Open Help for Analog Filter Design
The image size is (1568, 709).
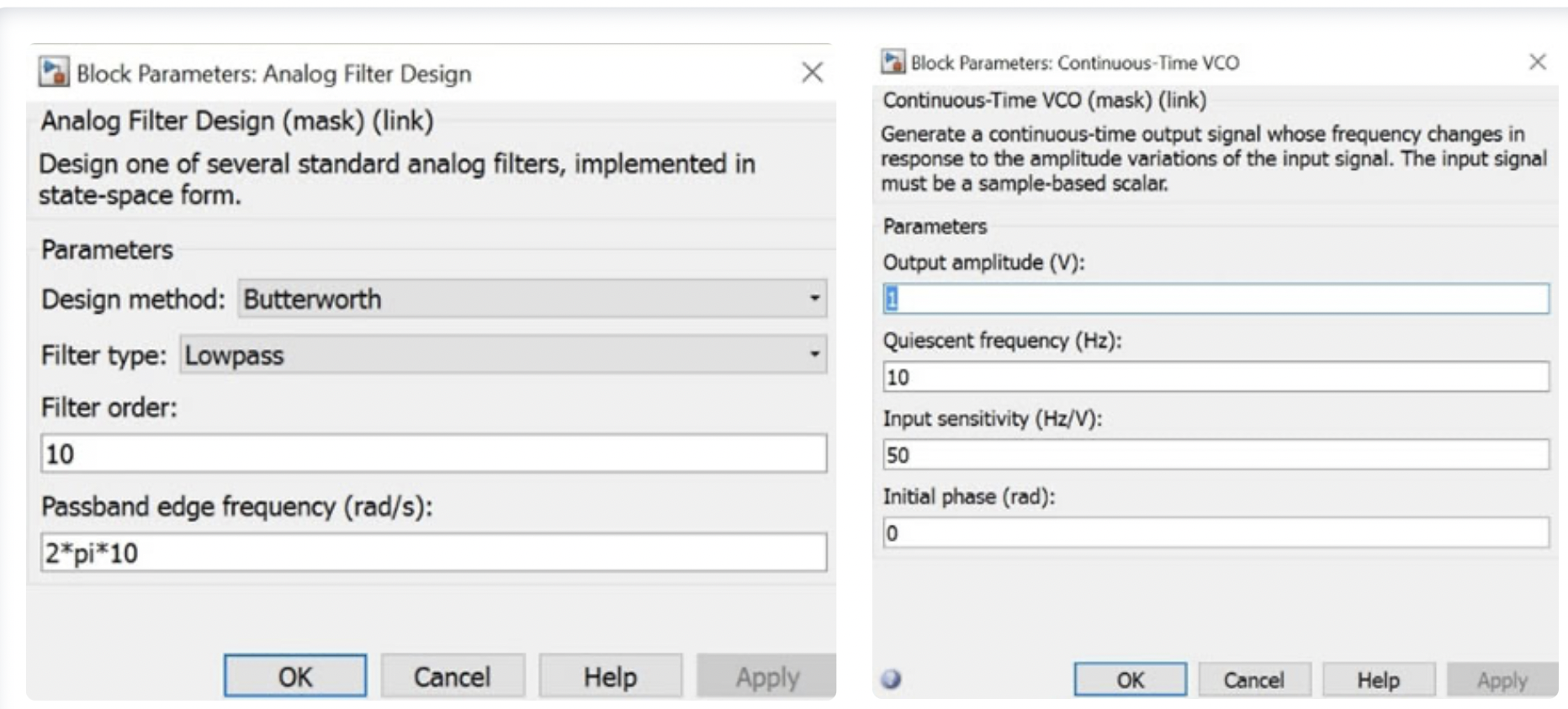(610, 677)
